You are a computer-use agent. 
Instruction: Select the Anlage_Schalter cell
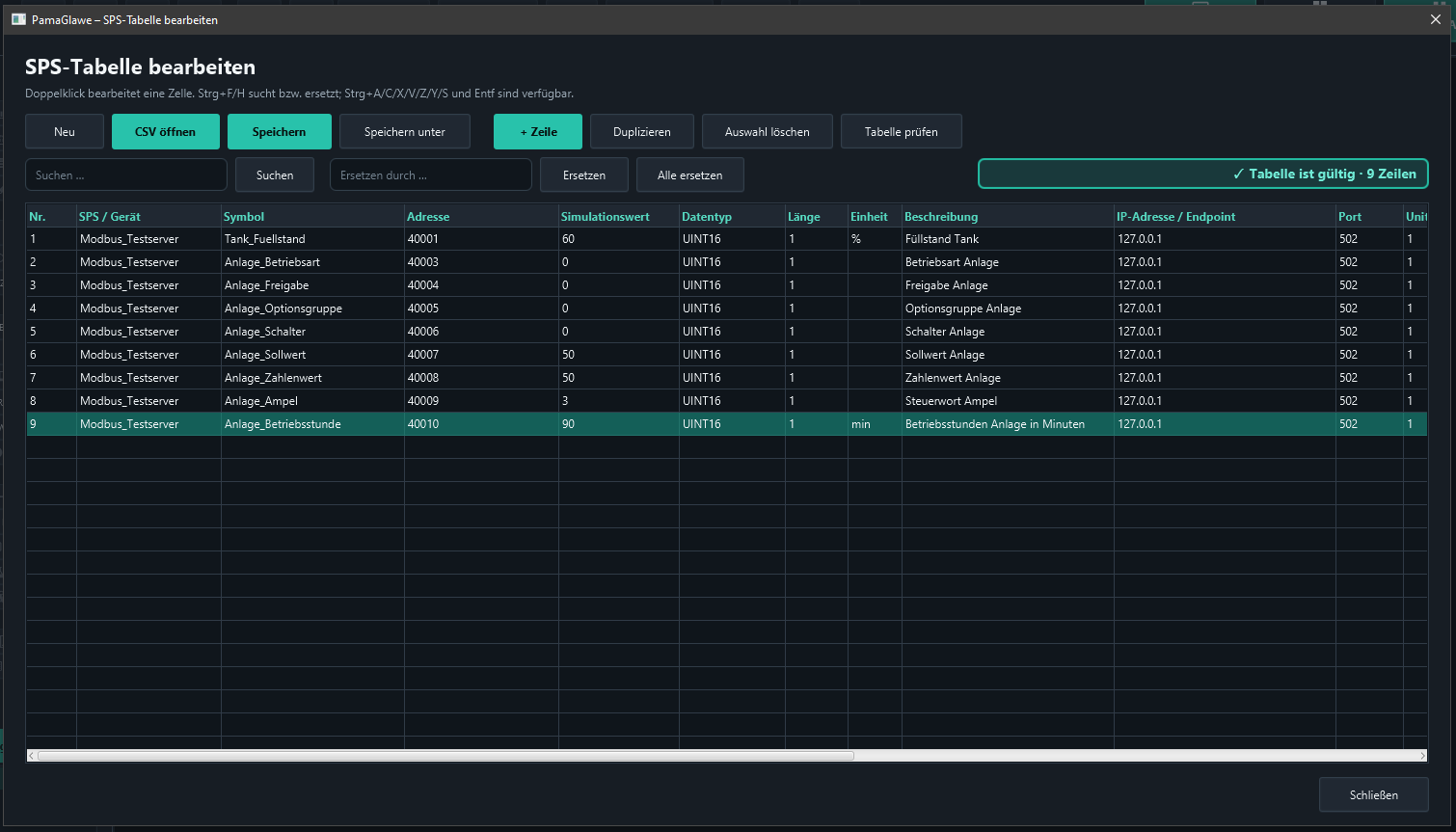point(312,332)
